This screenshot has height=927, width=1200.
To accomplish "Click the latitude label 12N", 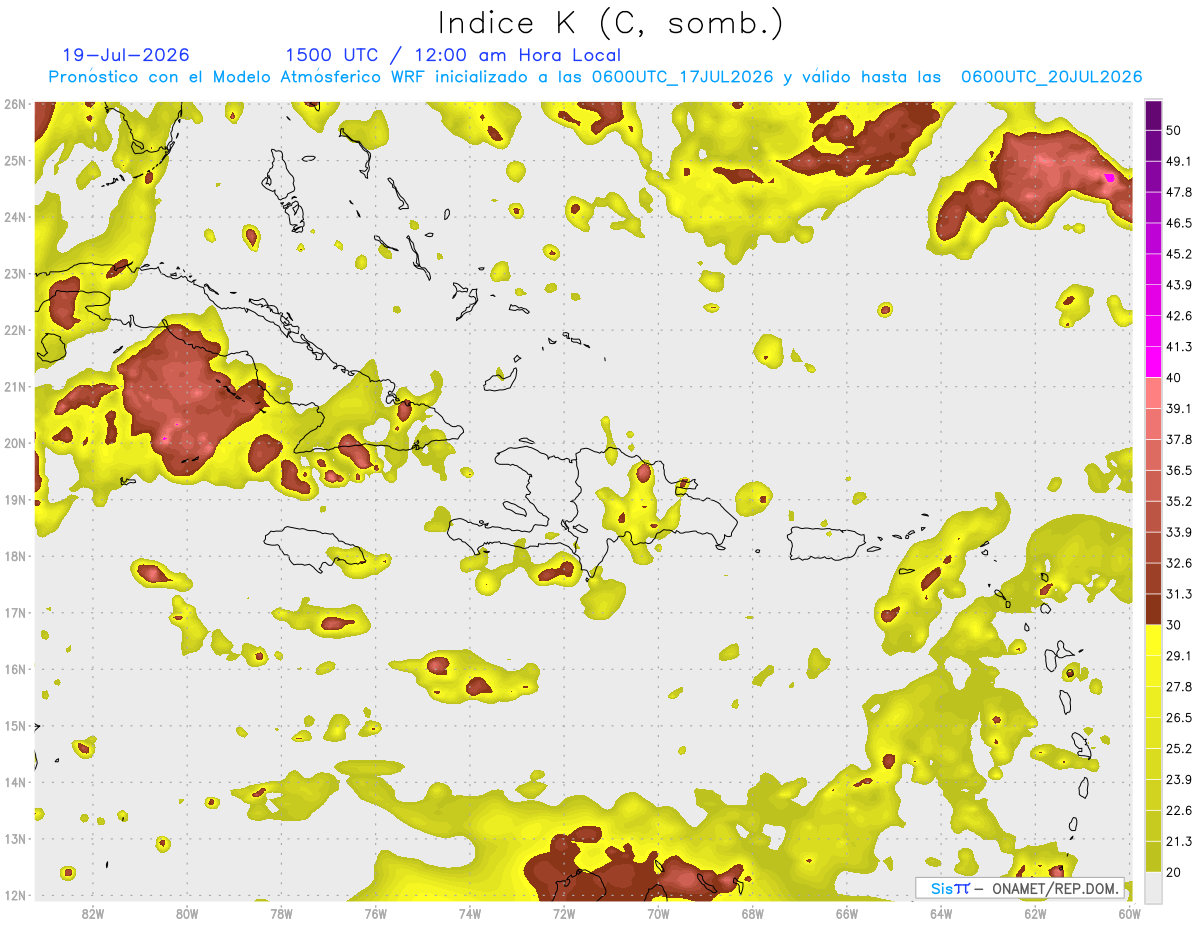I will [x=15, y=895].
